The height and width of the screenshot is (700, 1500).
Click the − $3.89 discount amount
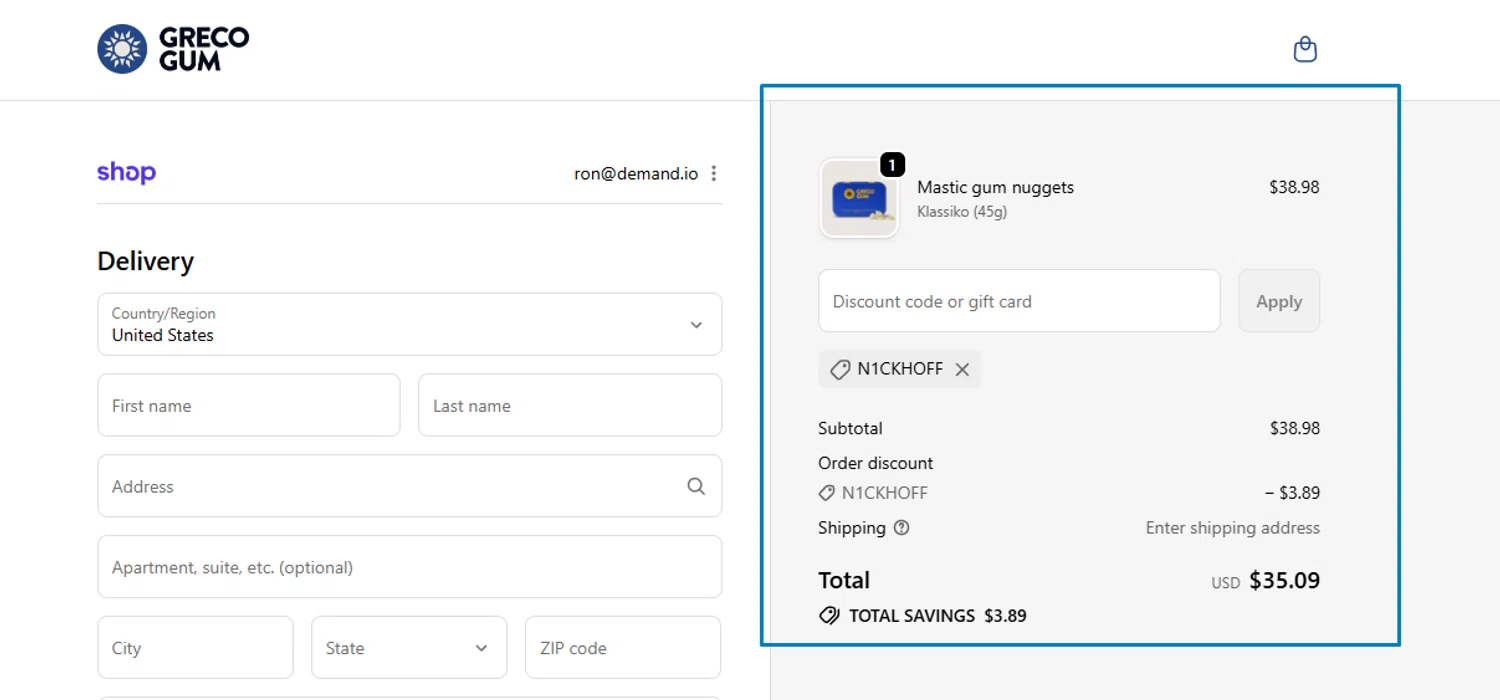click(x=1292, y=493)
